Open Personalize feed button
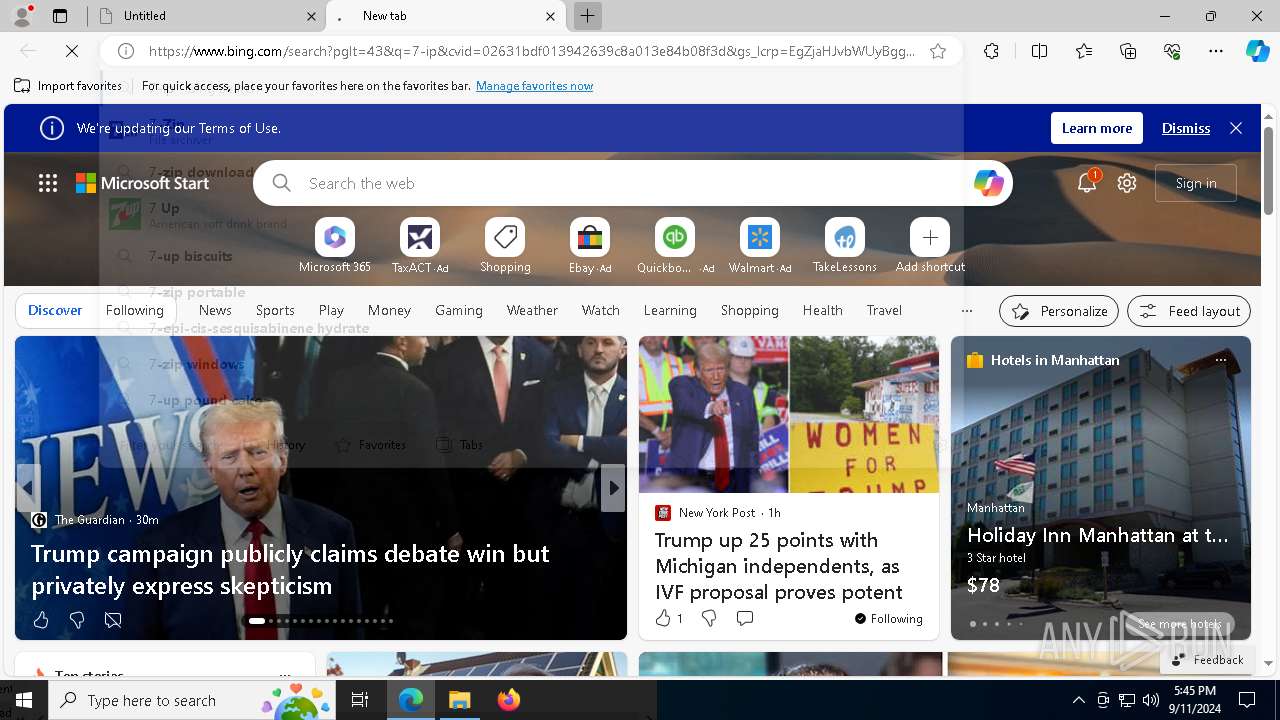1280x720 pixels. point(1059,311)
